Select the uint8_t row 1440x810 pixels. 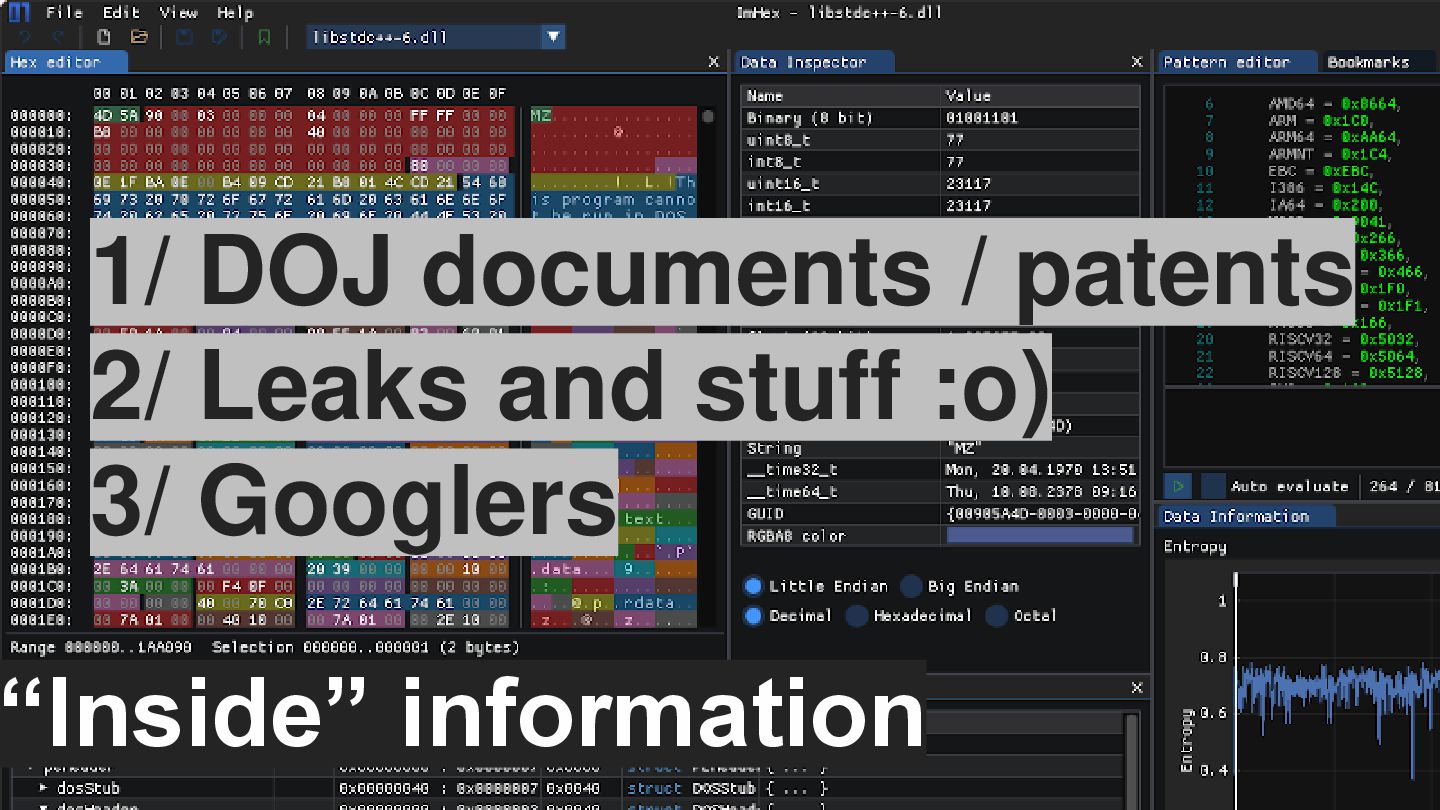941,140
